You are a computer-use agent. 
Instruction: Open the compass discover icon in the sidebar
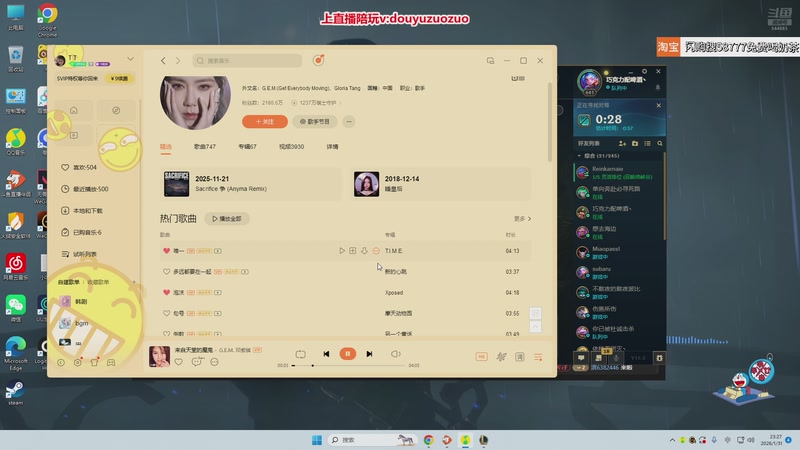point(116,110)
